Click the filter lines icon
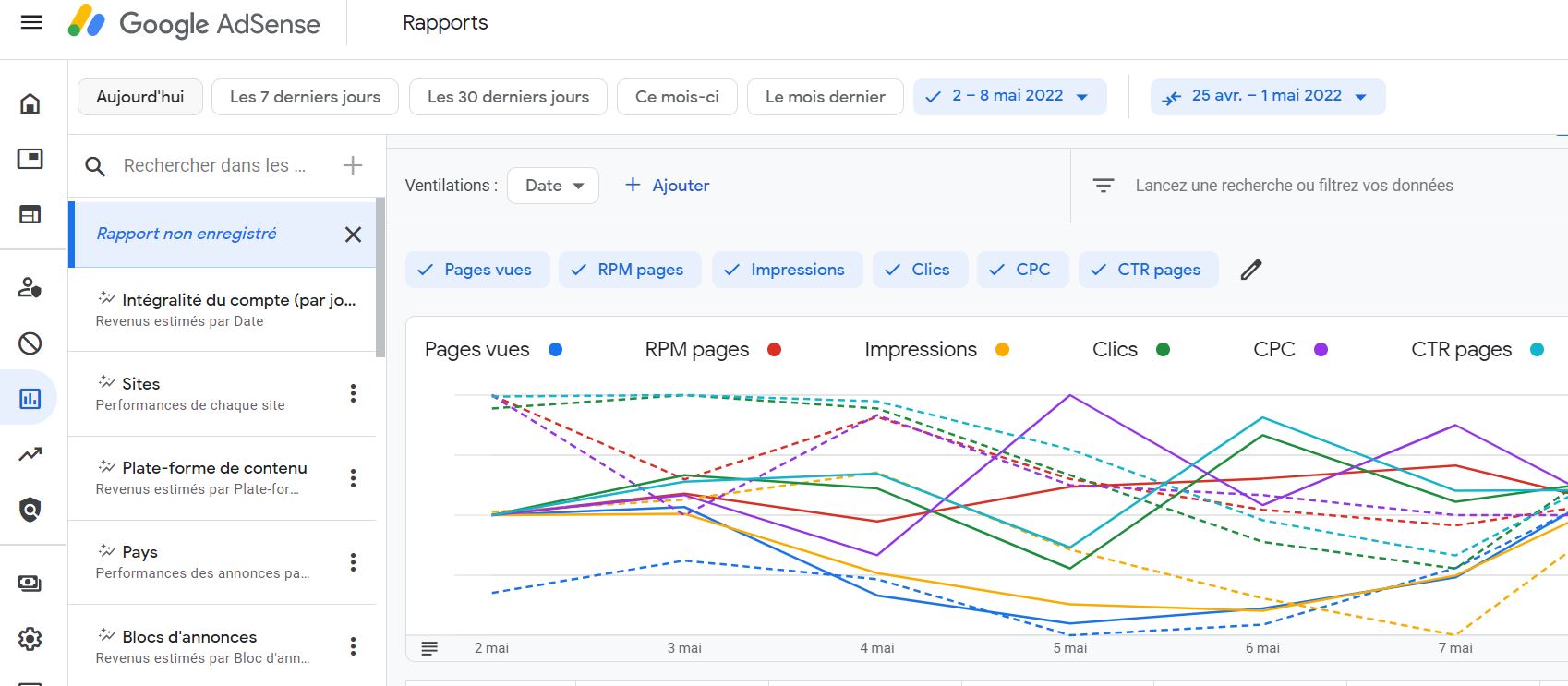Viewport: 1568px width, 686px height. [x=1104, y=186]
